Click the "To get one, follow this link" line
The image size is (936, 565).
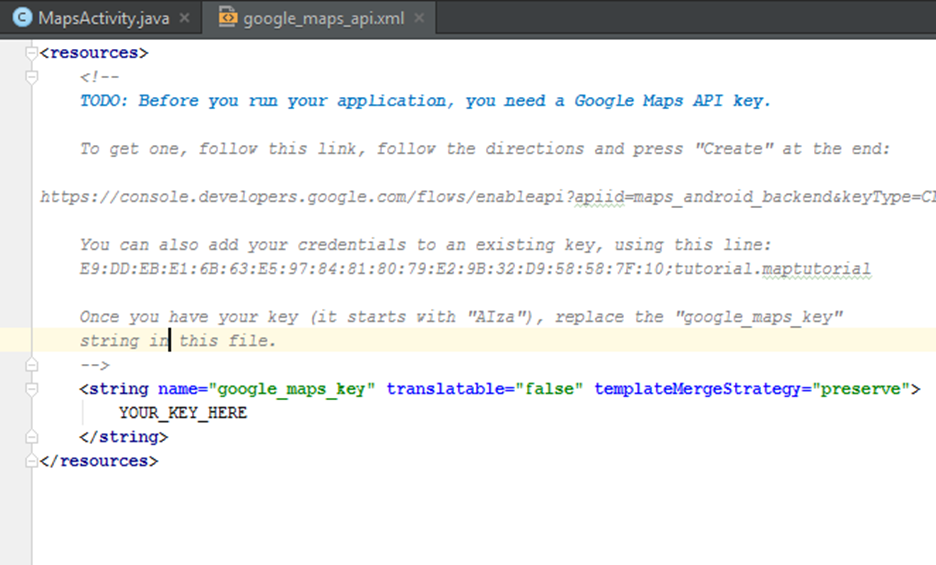coord(485,149)
